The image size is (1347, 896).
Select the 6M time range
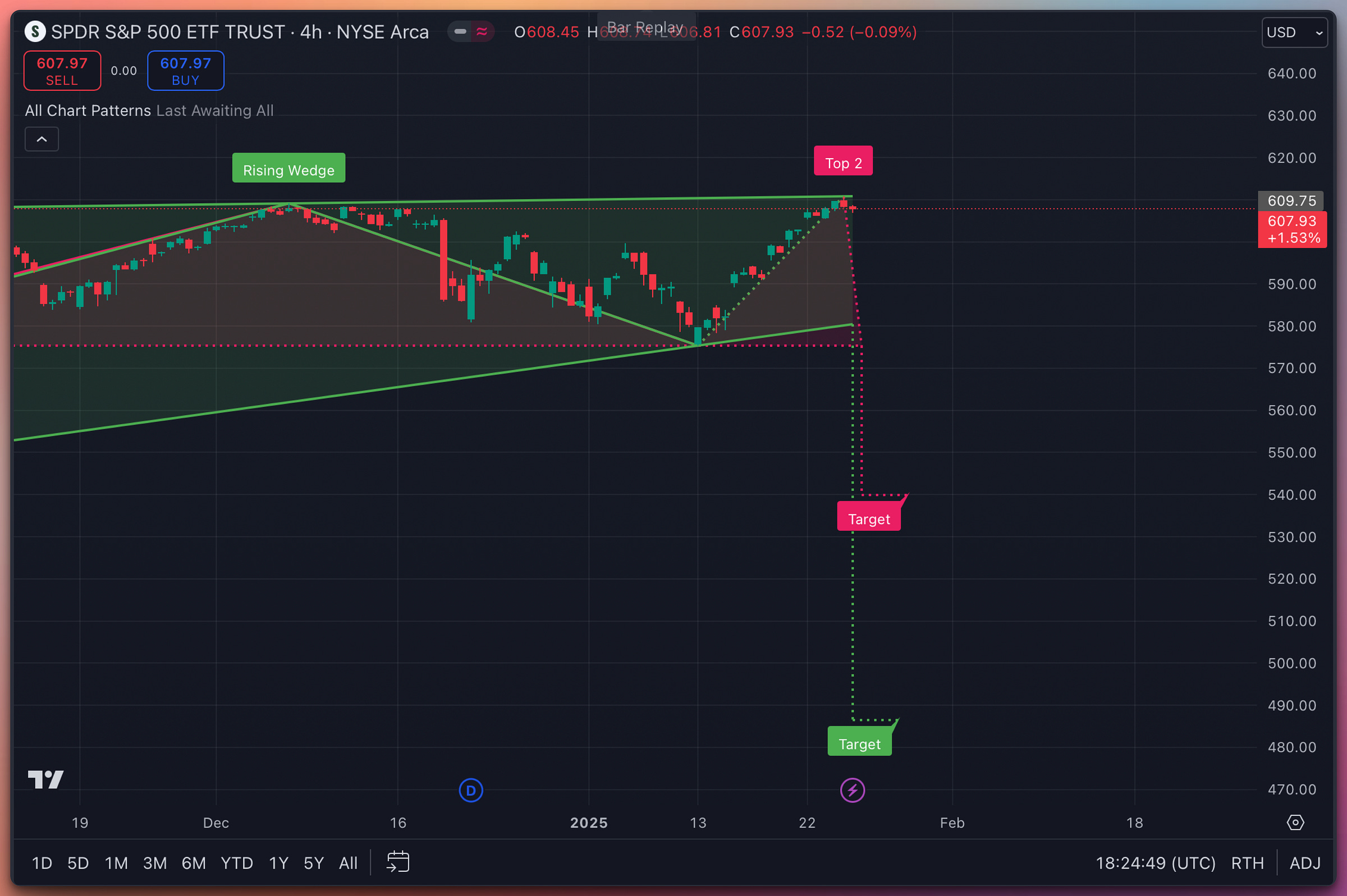click(194, 863)
